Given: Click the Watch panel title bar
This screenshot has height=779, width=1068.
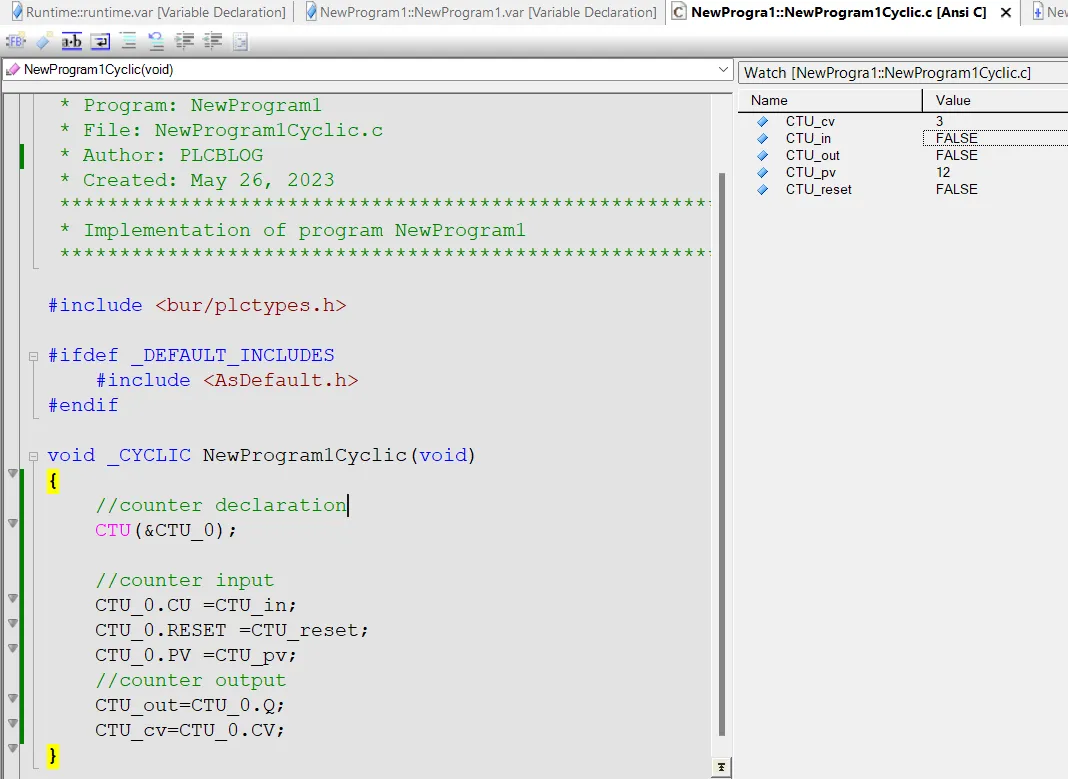Looking at the screenshot, I should [903, 73].
